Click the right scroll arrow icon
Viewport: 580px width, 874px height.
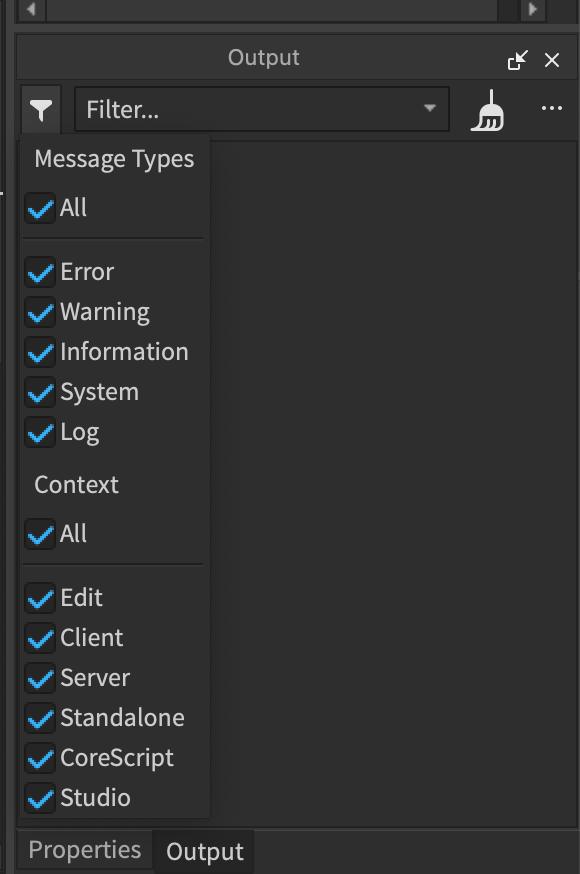[531, 9]
